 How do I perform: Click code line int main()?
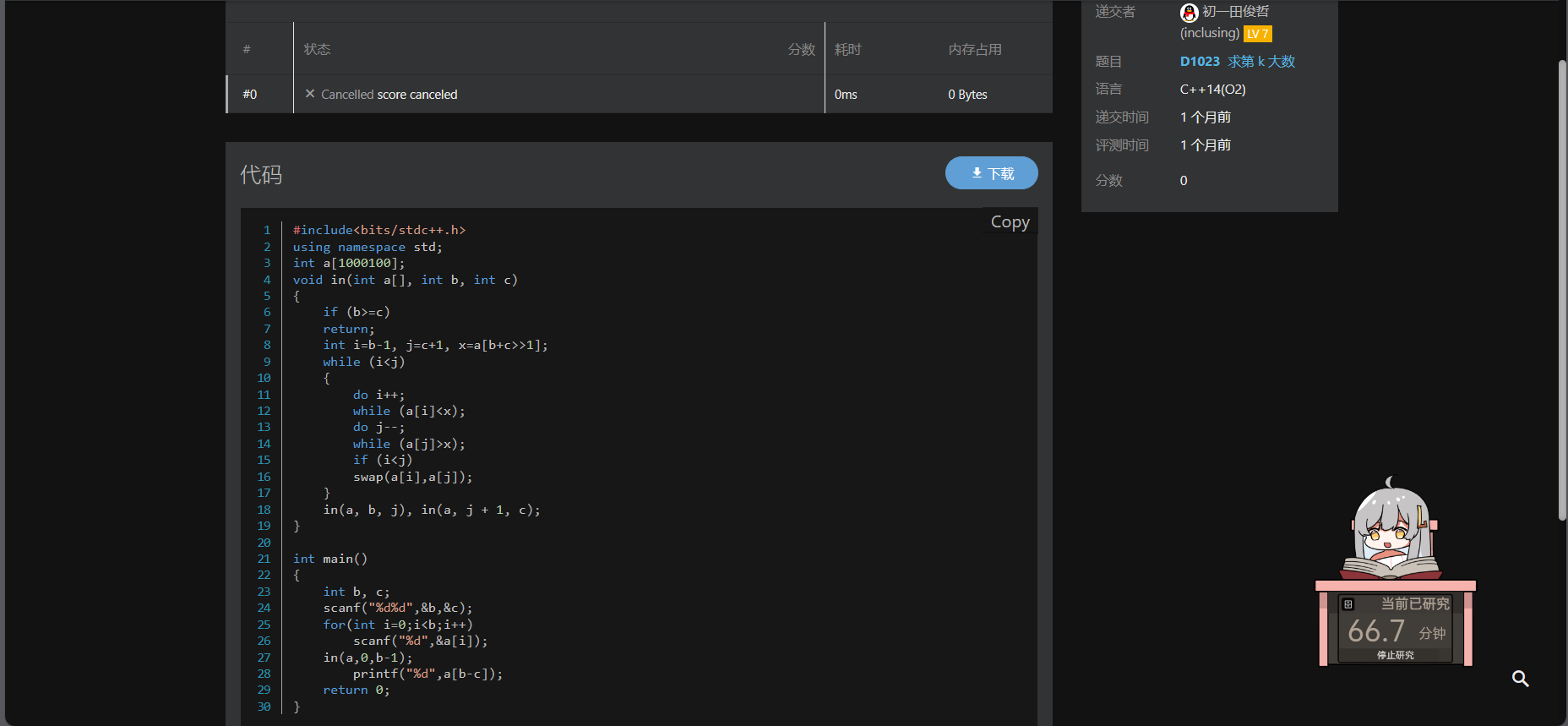[x=330, y=559]
